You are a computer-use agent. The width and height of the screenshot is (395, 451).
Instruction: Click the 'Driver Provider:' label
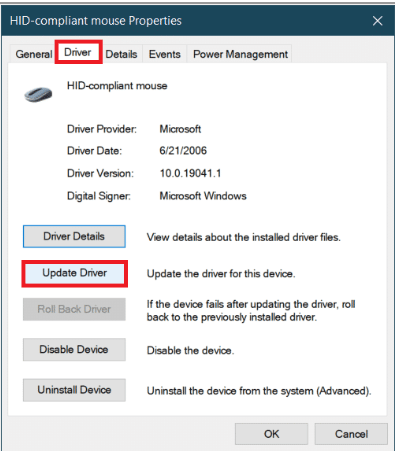(x=102, y=129)
